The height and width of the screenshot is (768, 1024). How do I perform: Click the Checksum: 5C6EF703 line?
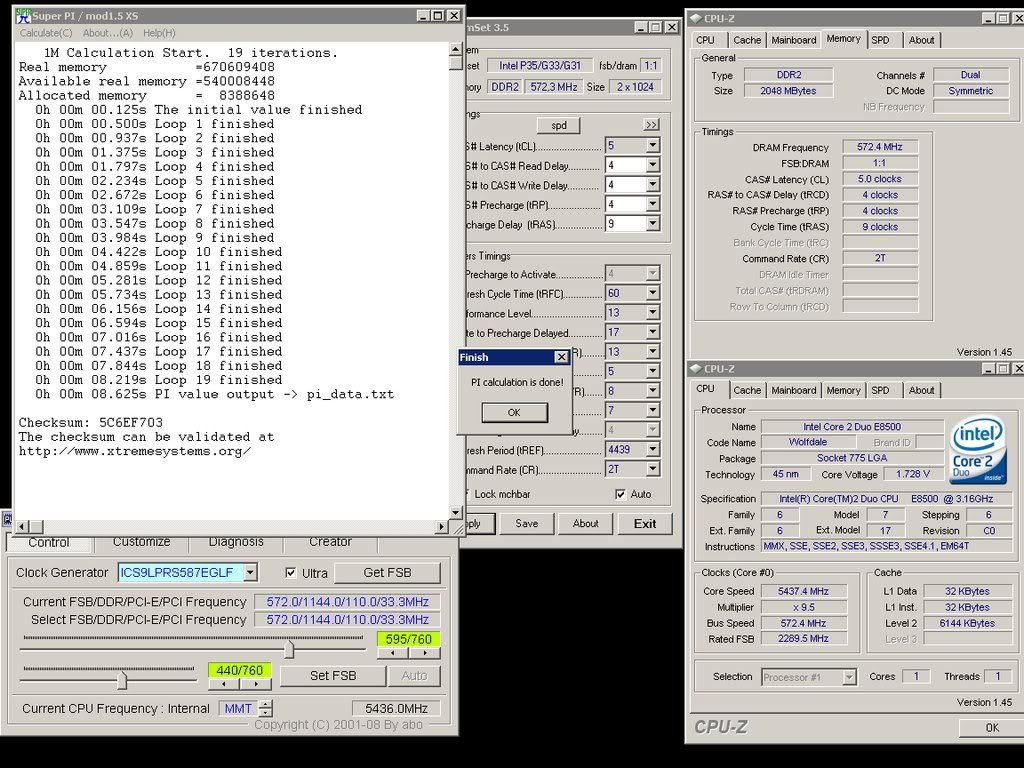pyautogui.click(x=91, y=423)
